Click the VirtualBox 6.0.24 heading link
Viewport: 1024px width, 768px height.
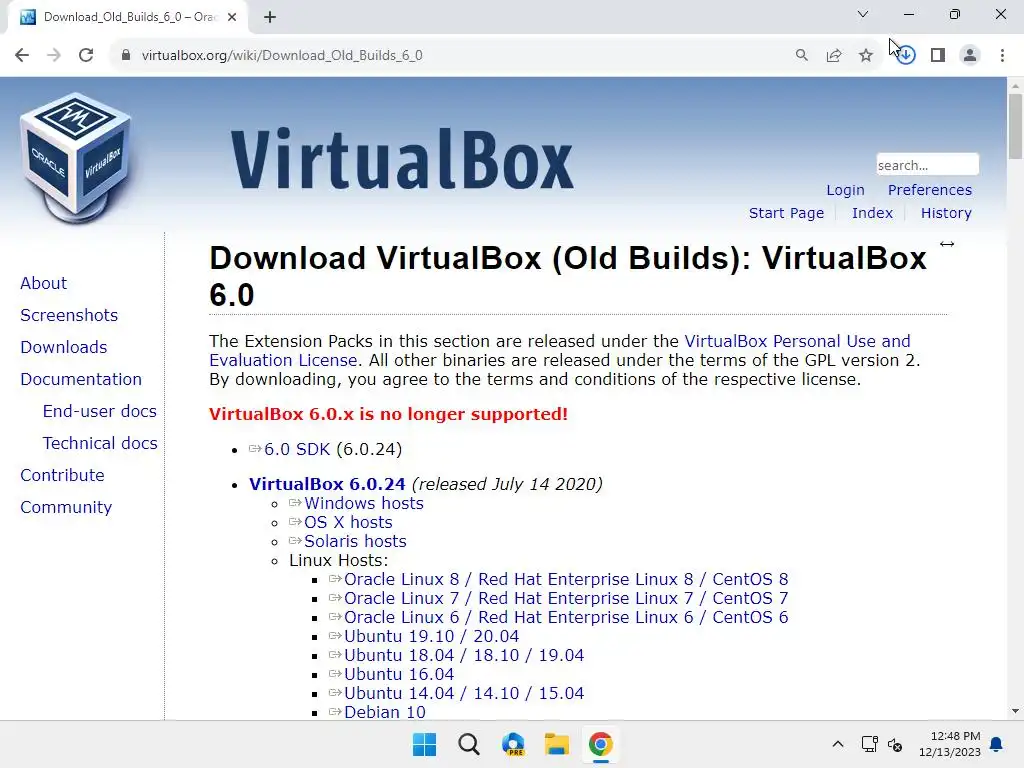(x=327, y=484)
